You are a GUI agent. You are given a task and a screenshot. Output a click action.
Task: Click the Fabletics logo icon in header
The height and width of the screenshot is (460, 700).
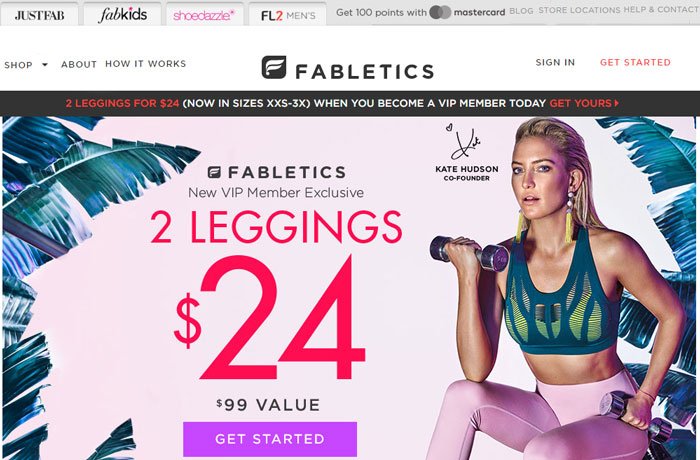(274, 67)
